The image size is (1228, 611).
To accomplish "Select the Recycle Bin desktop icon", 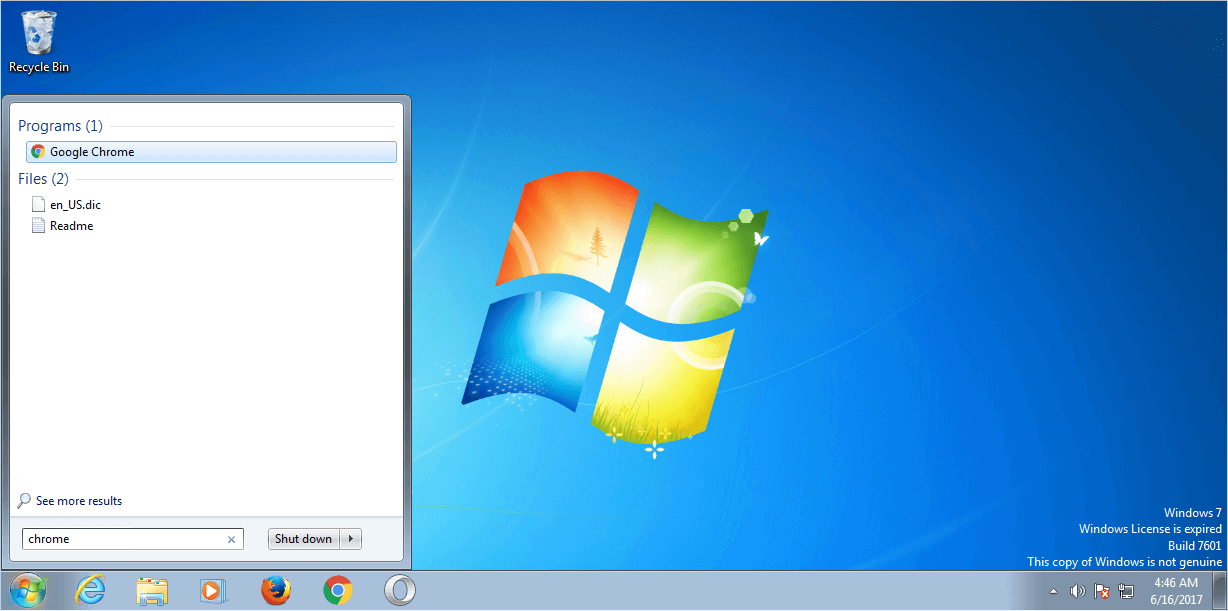I will pos(39,42).
